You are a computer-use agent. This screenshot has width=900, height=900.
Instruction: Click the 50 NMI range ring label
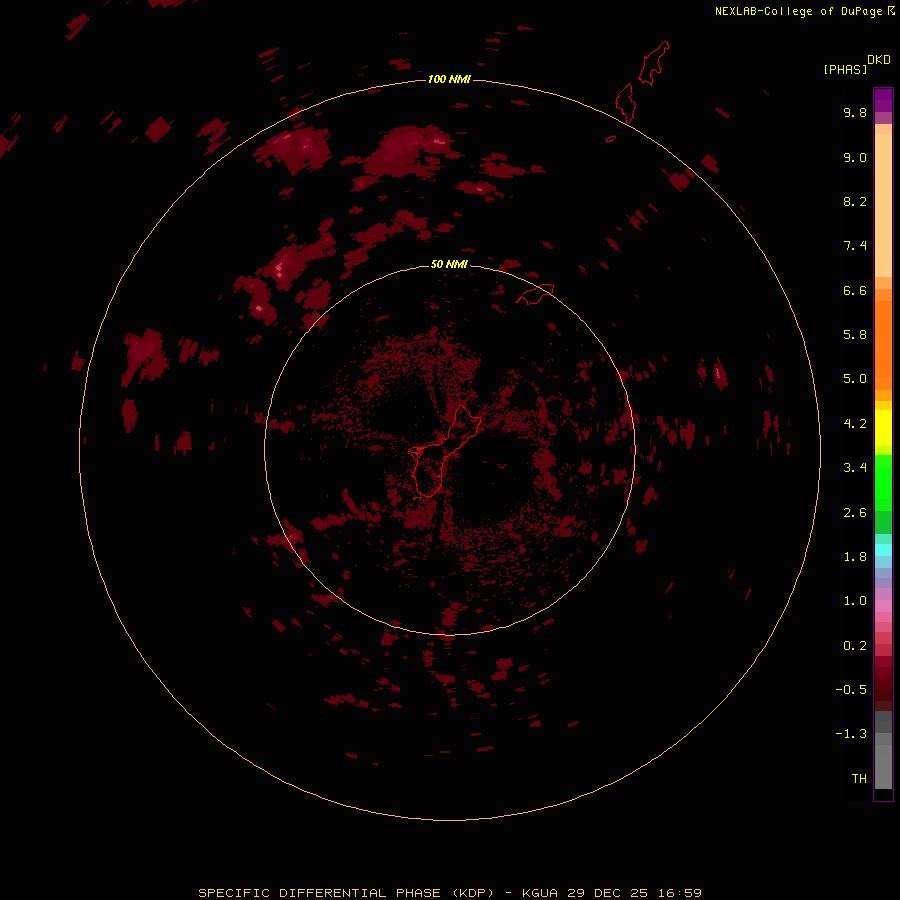coord(449,264)
